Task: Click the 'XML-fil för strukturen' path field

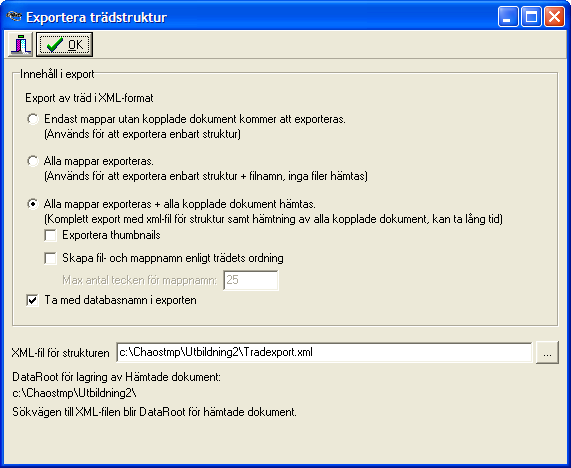Action: 324,353
